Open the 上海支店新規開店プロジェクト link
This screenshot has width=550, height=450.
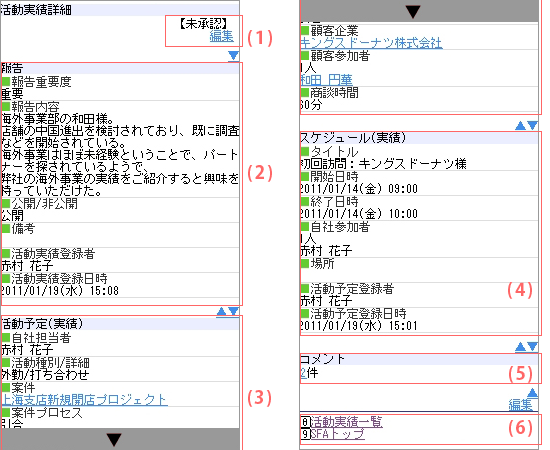coord(84,400)
